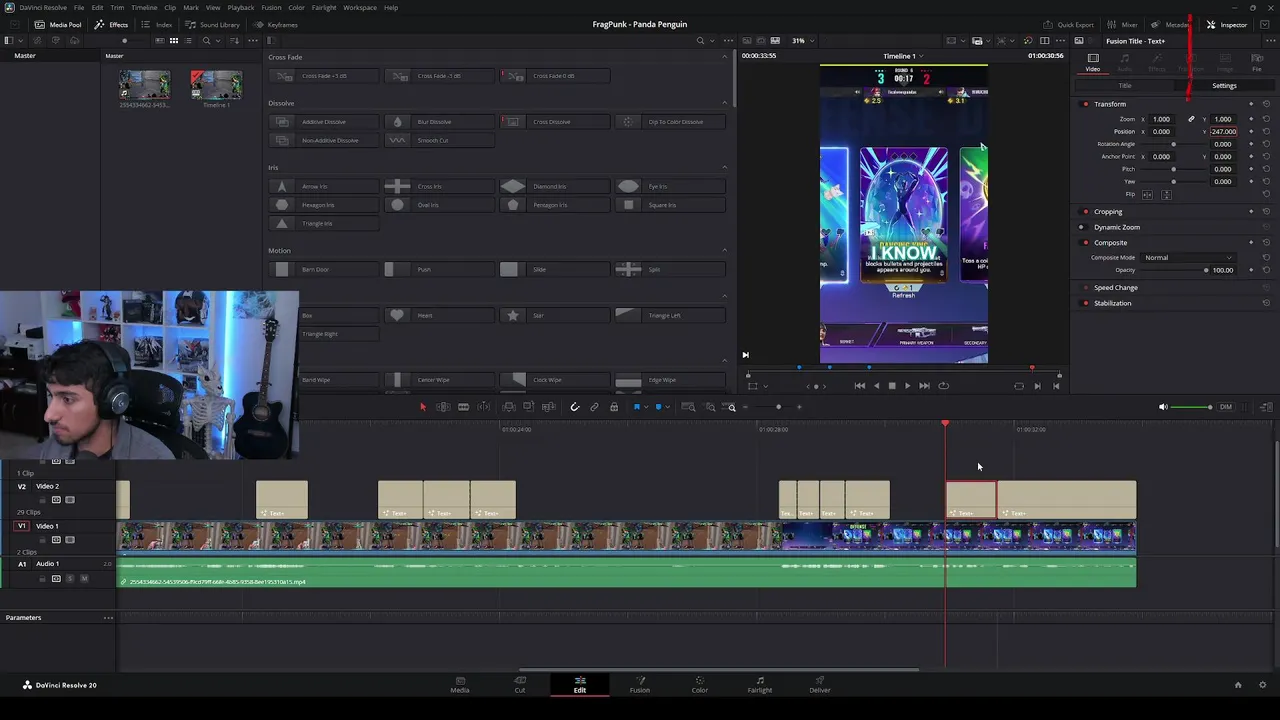The image size is (1280, 720).
Task: Reset the Transform section parameters
Action: pyautogui.click(x=1266, y=104)
